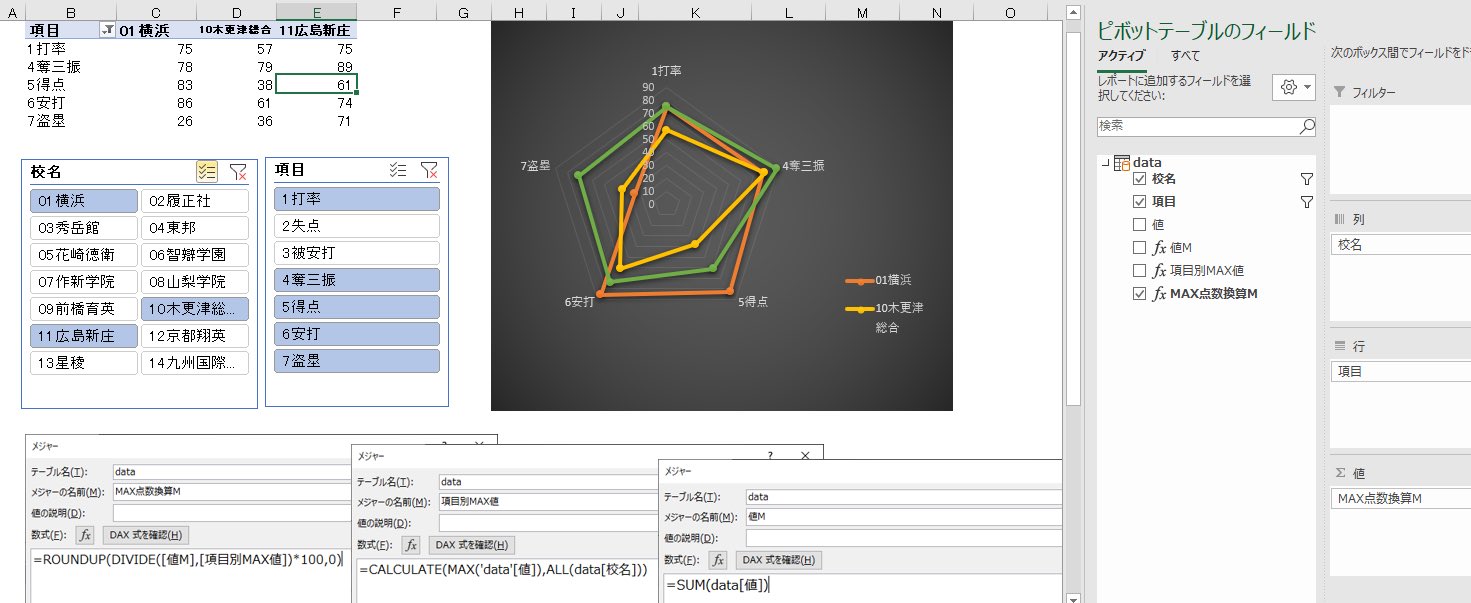The width and height of the screenshot is (1471, 603).
Task: Toggle 4奪三振 in 項目 slicer
Action: tap(357, 280)
